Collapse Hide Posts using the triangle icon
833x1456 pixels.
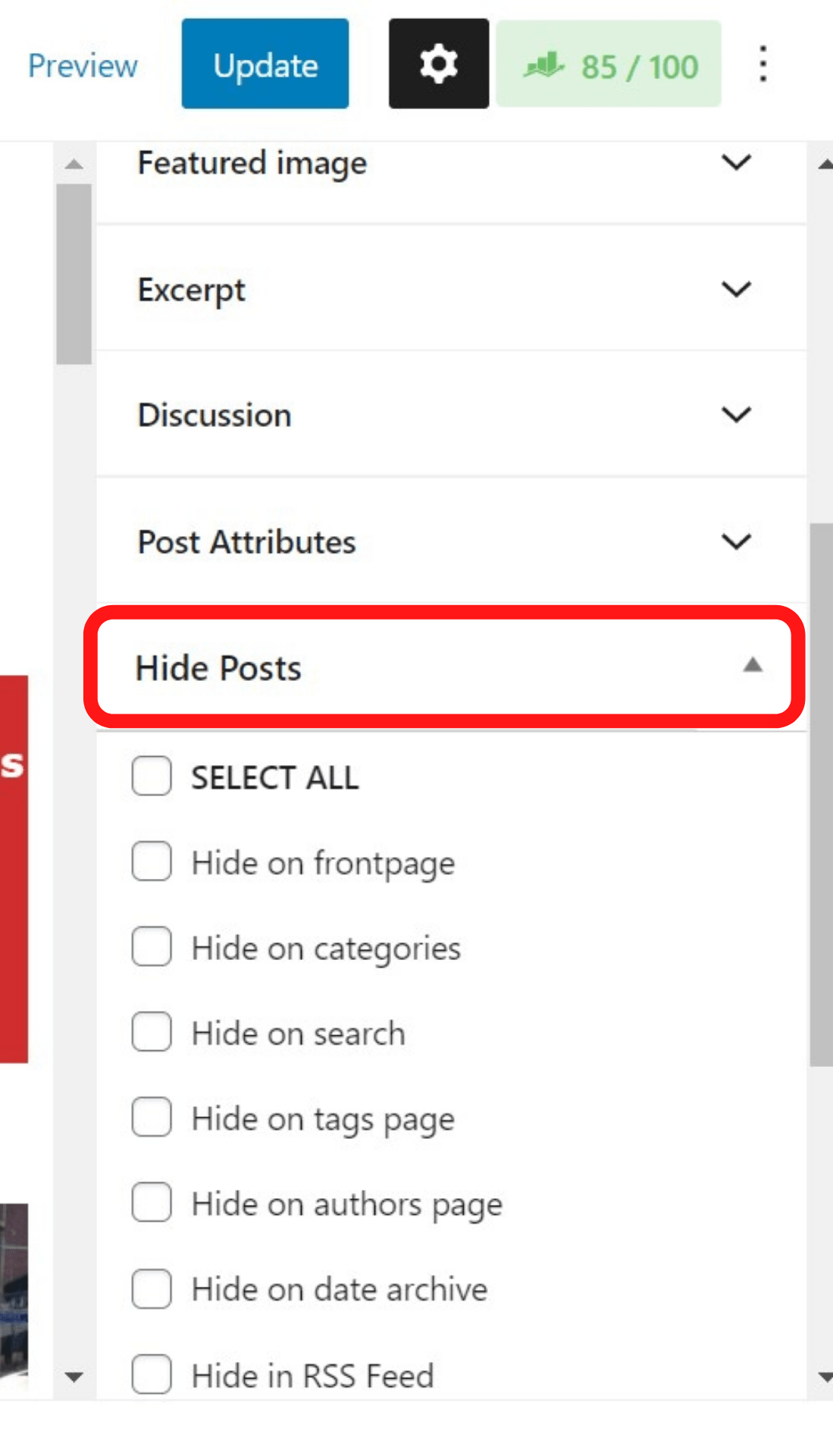(x=752, y=665)
